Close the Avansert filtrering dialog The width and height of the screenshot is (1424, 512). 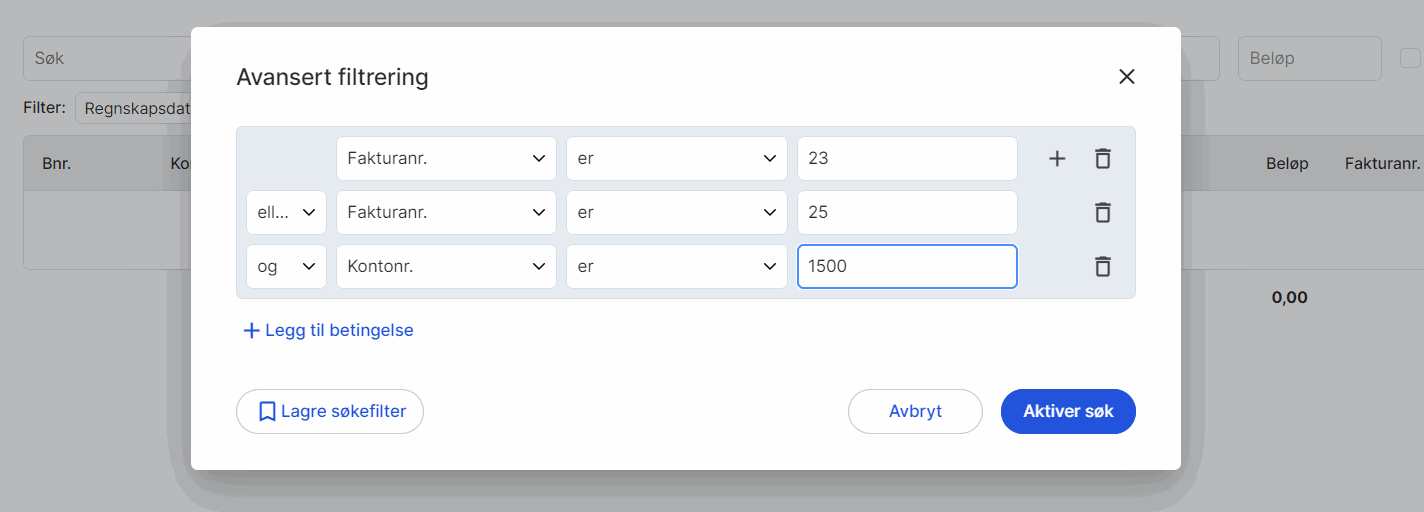1126,77
